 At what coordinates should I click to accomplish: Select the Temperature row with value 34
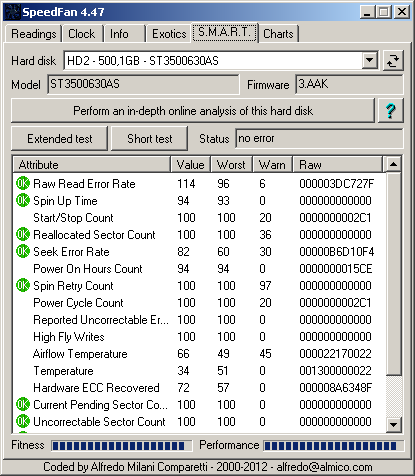tap(199, 370)
